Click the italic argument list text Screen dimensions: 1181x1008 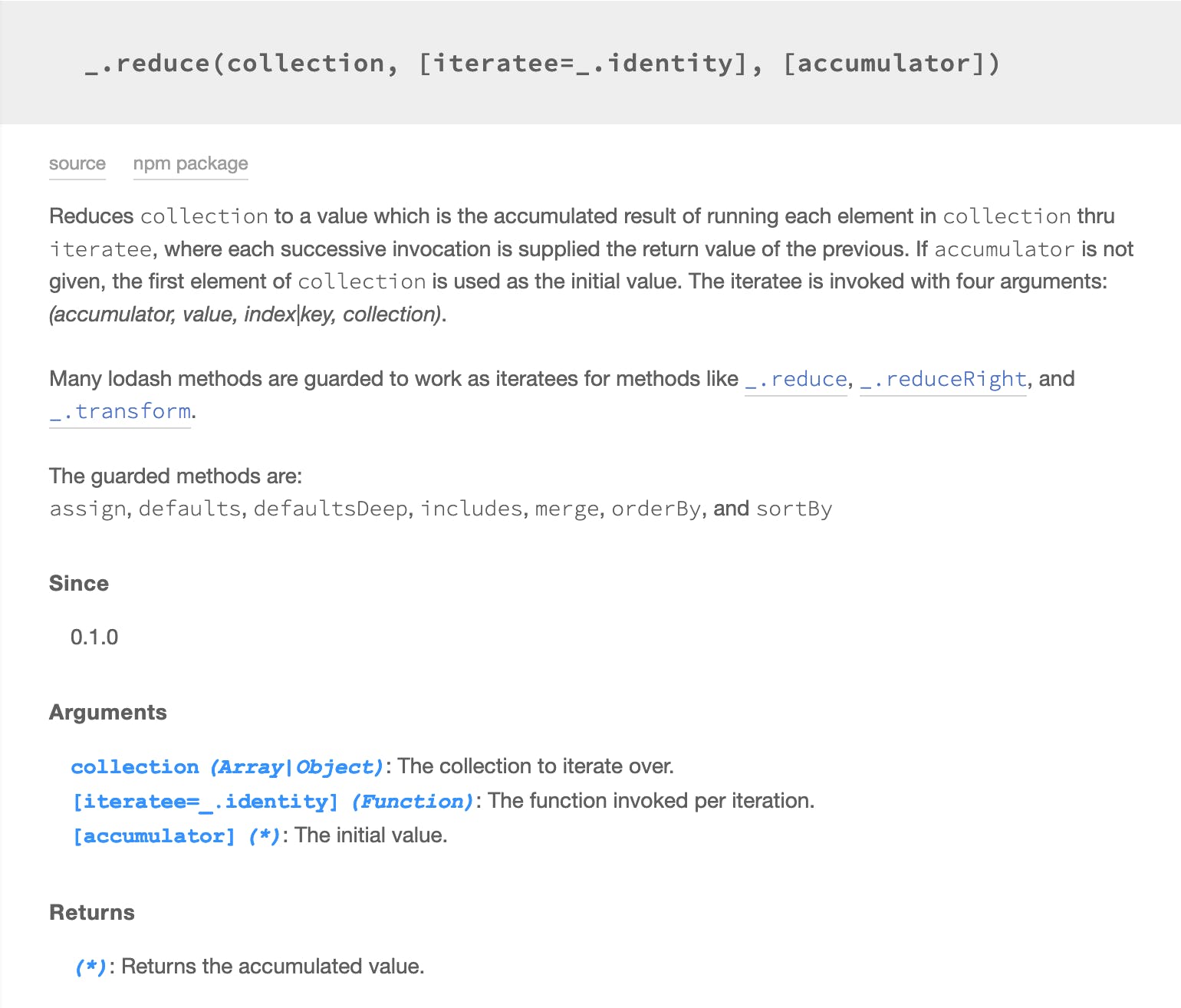[x=245, y=314]
